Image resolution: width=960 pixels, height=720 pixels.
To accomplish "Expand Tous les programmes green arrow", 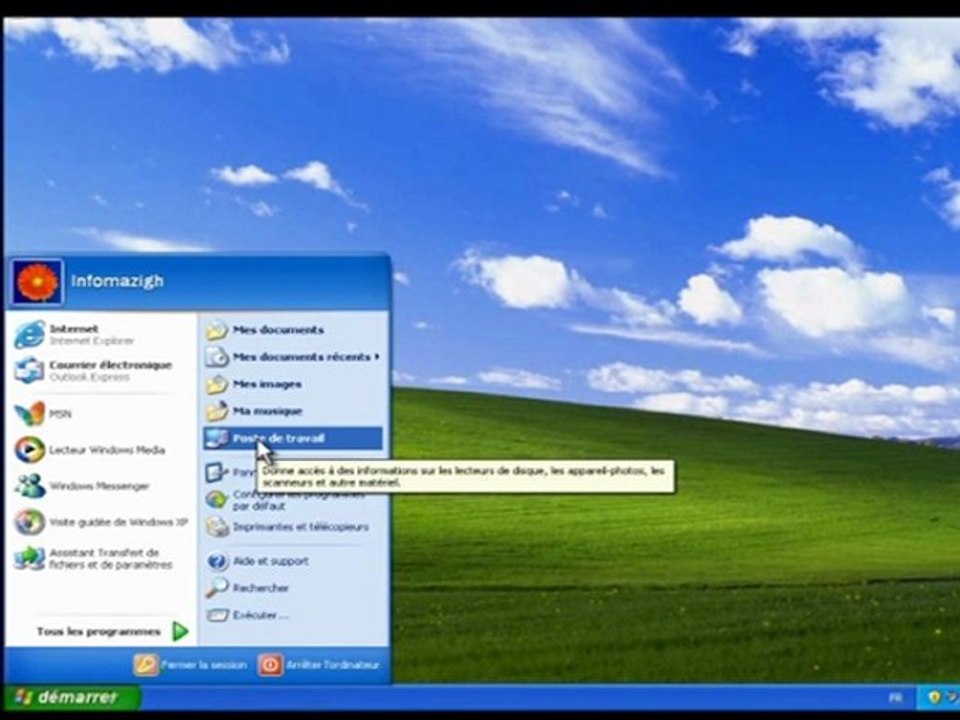I will [x=180, y=631].
